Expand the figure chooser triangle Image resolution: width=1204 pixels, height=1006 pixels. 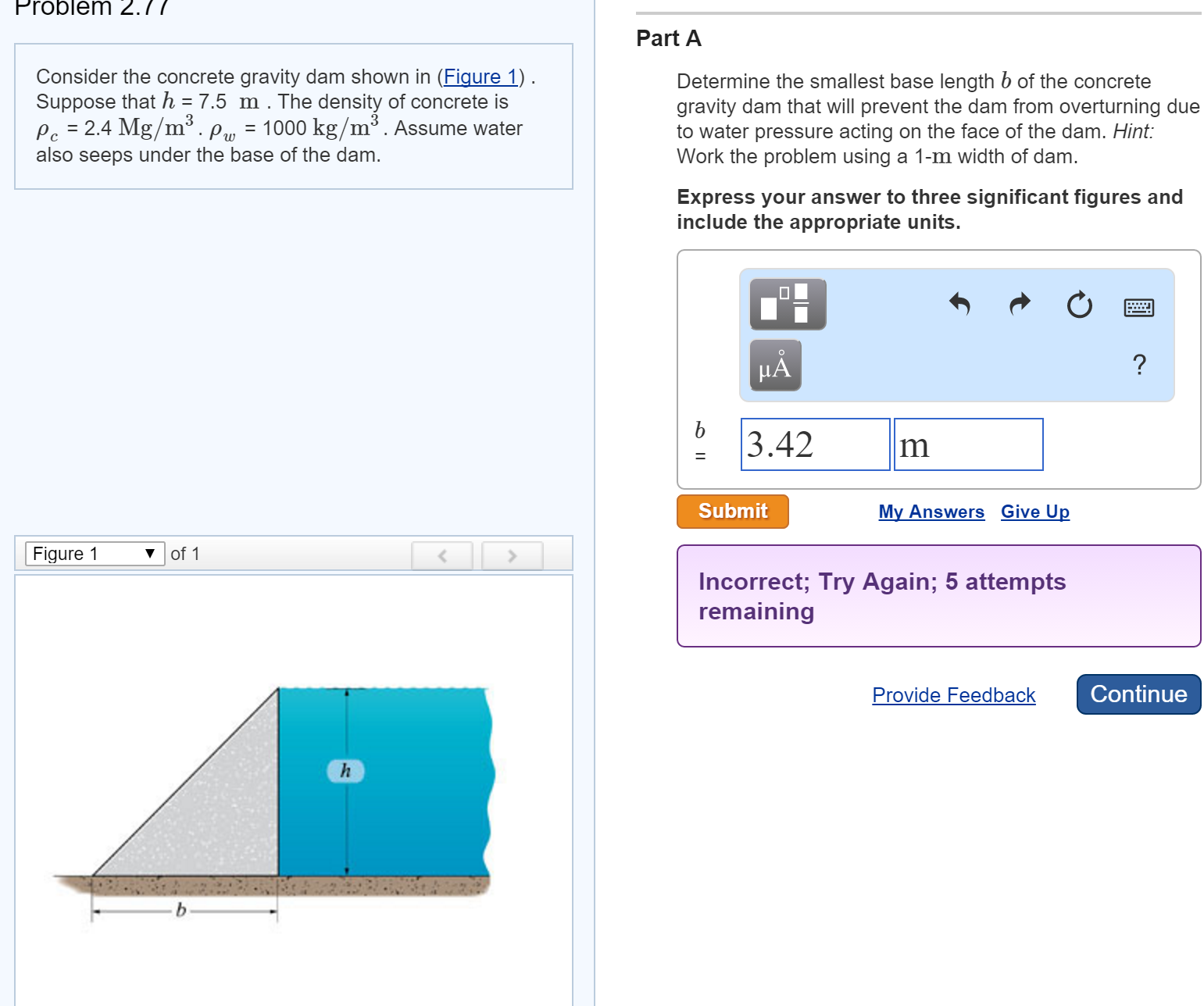pyautogui.click(x=148, y=553)
